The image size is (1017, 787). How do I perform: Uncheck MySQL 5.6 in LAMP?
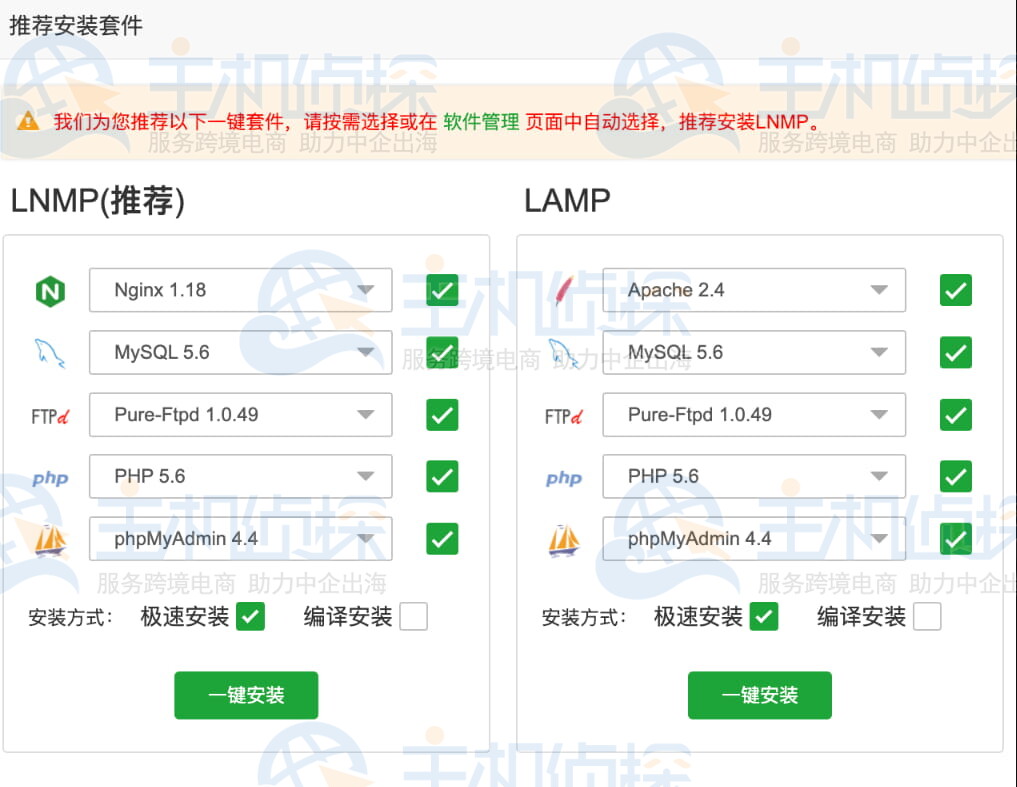coord(956,352)
